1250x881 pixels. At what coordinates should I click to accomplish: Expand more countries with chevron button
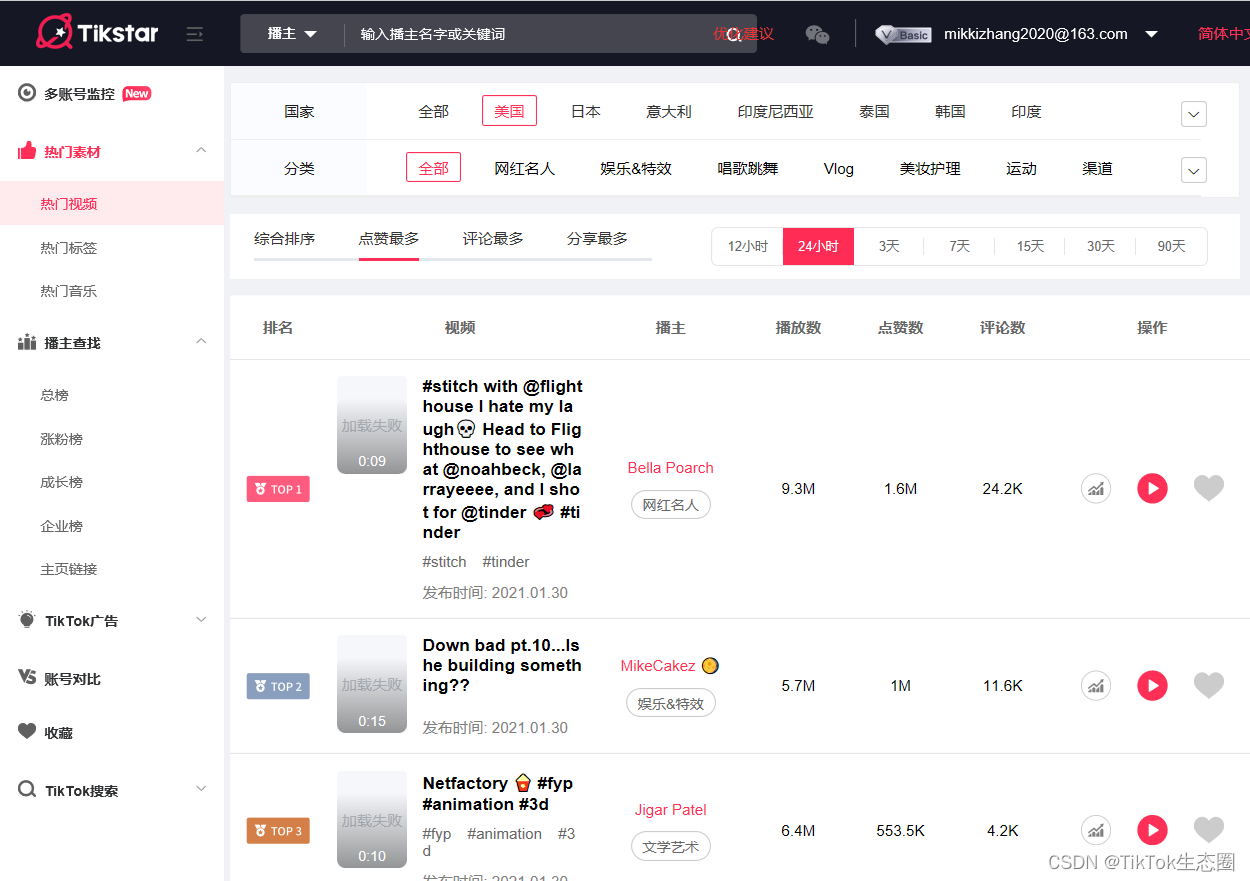[x=1194, y=114]
